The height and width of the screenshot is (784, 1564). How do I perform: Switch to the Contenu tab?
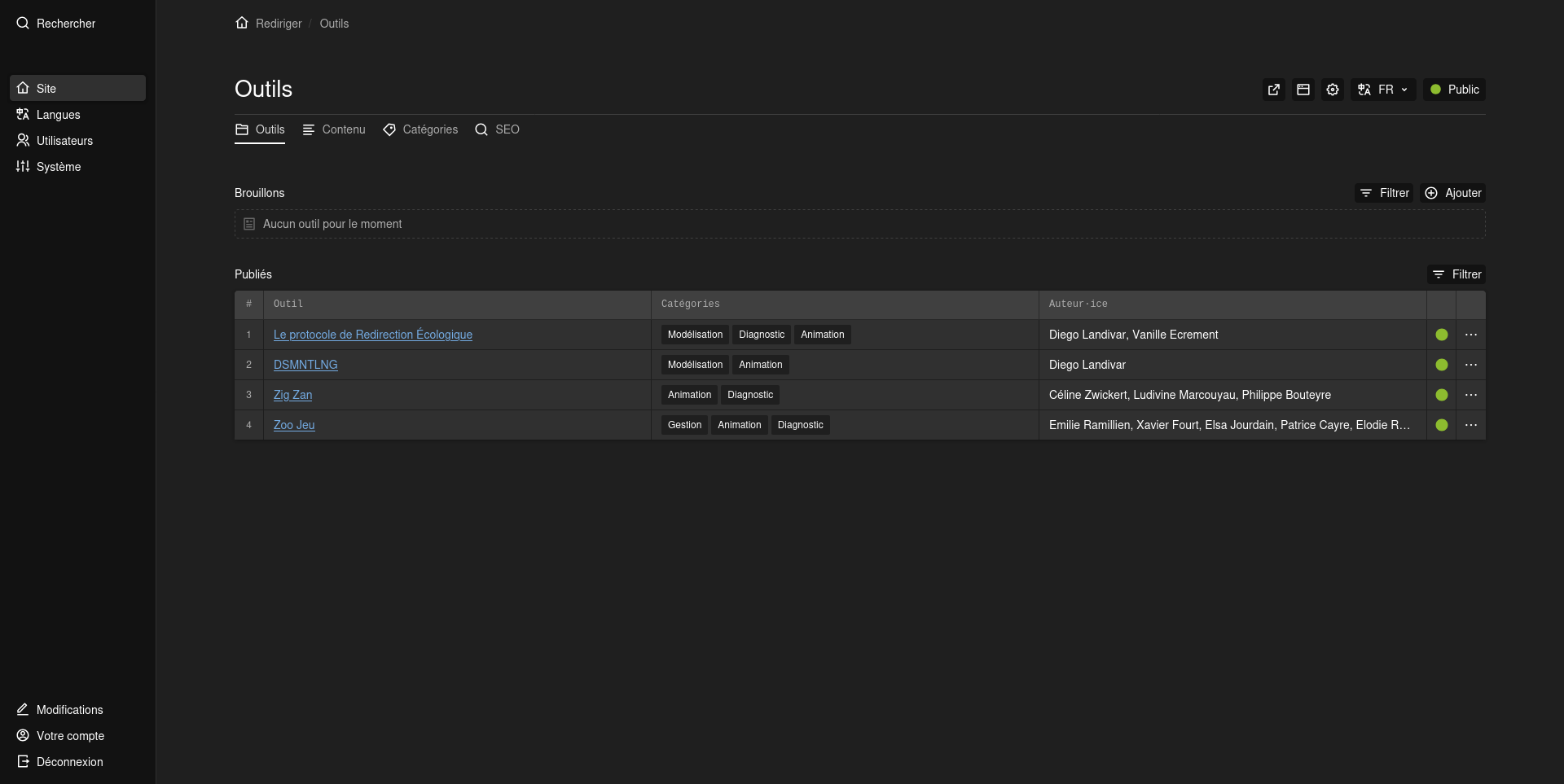click(x=334, y=129)
